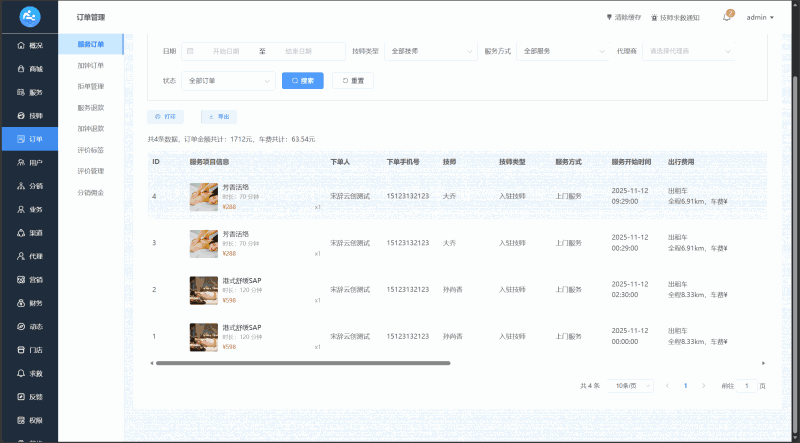Open the 评价标签 submenu item
This screenshot has width=800, height=443.
coord(91,150)
